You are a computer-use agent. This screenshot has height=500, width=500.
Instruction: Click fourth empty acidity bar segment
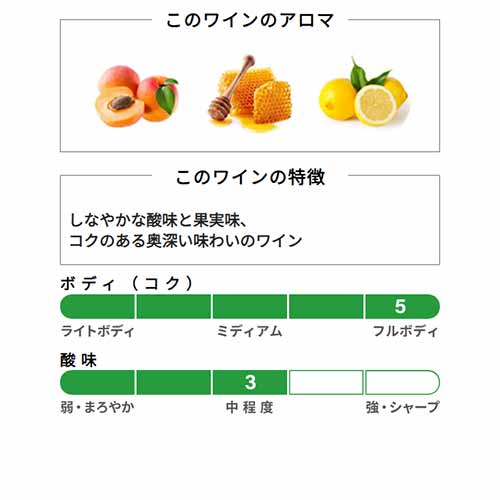pos(326,382)
